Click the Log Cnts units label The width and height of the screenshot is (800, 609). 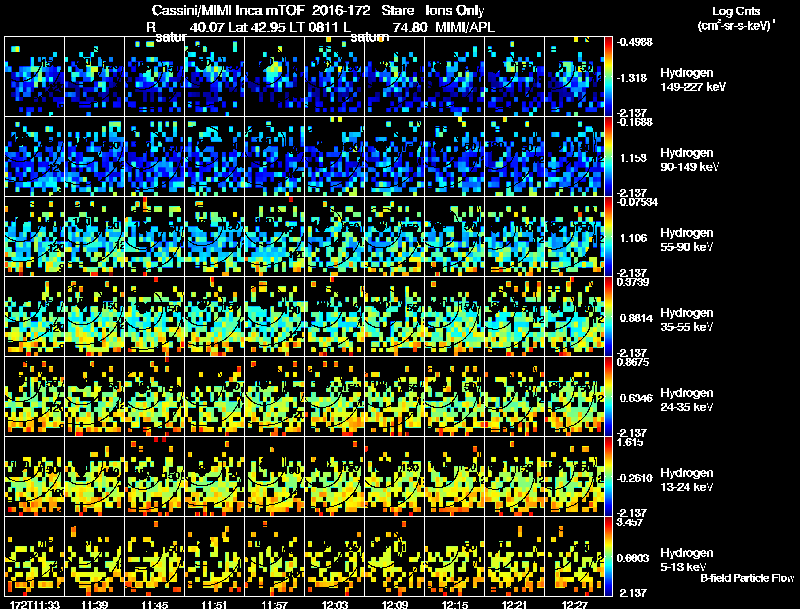point(736,19)
